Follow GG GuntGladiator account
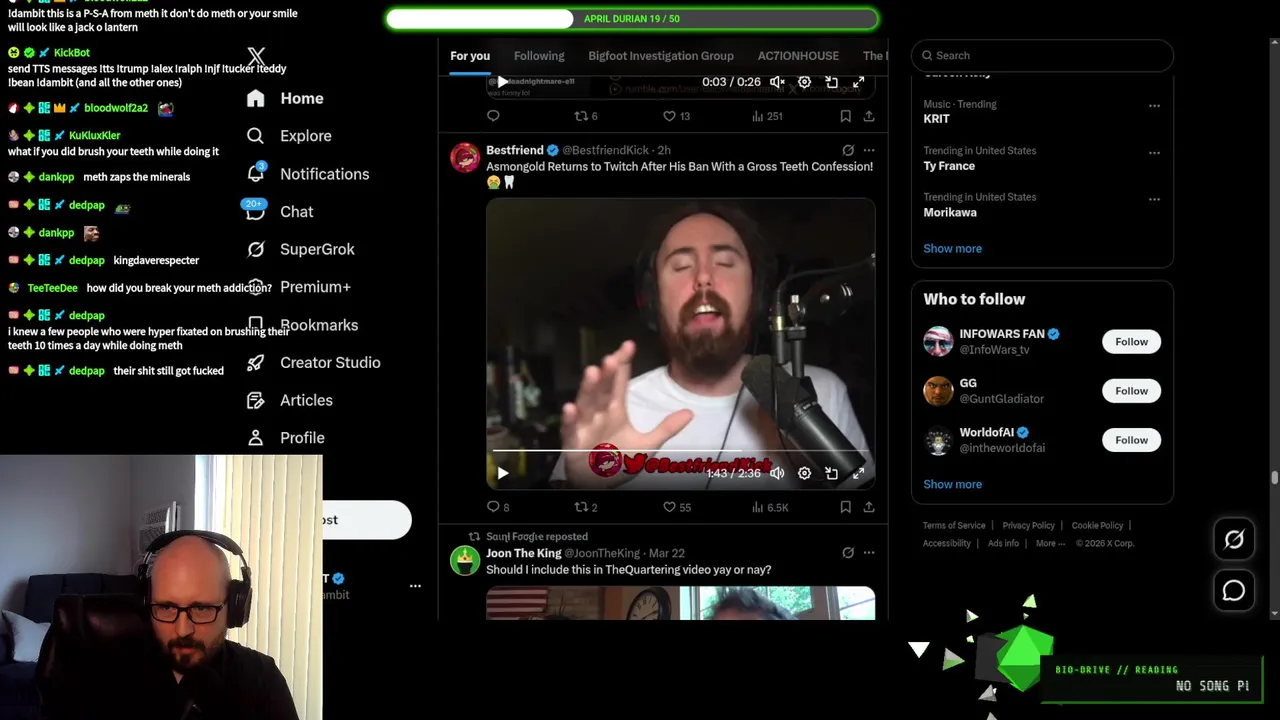Viewport: 1280px width, 720px height. click(x=1131, y=391)
